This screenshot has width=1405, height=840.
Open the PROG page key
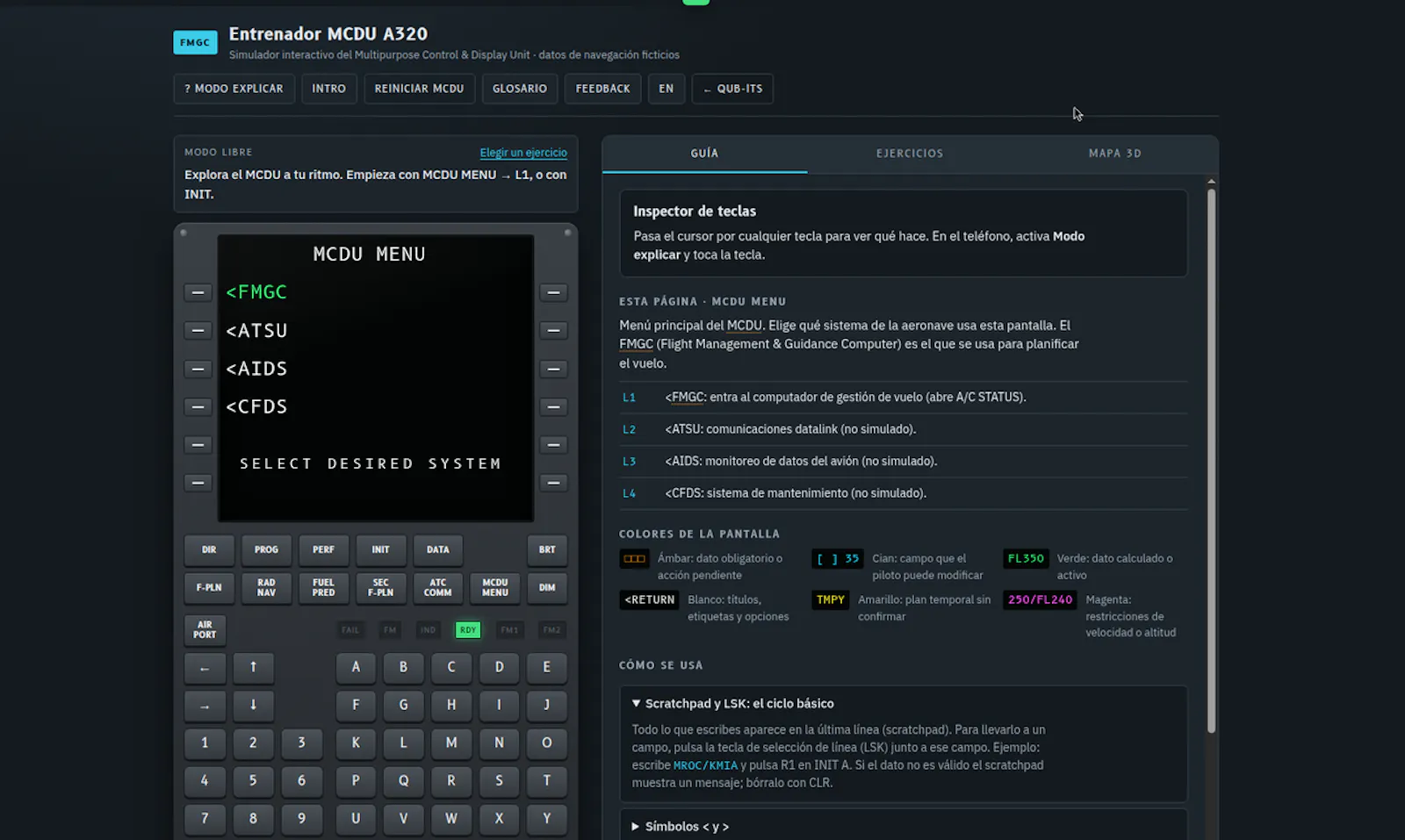[x=266, y=549]
